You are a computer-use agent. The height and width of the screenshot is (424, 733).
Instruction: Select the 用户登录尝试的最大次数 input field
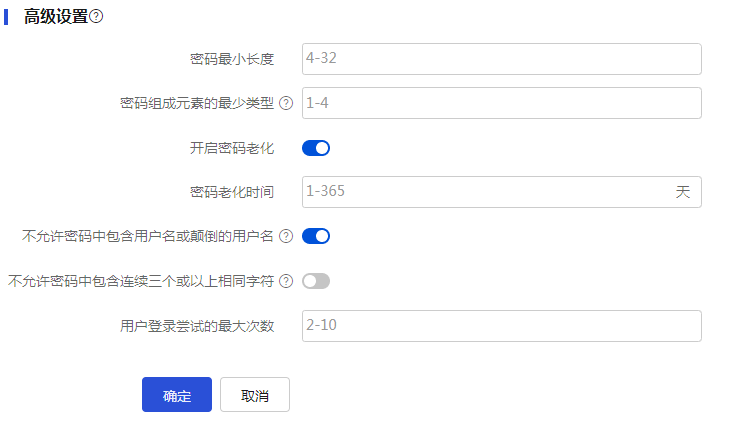click(x=501, y=326)
